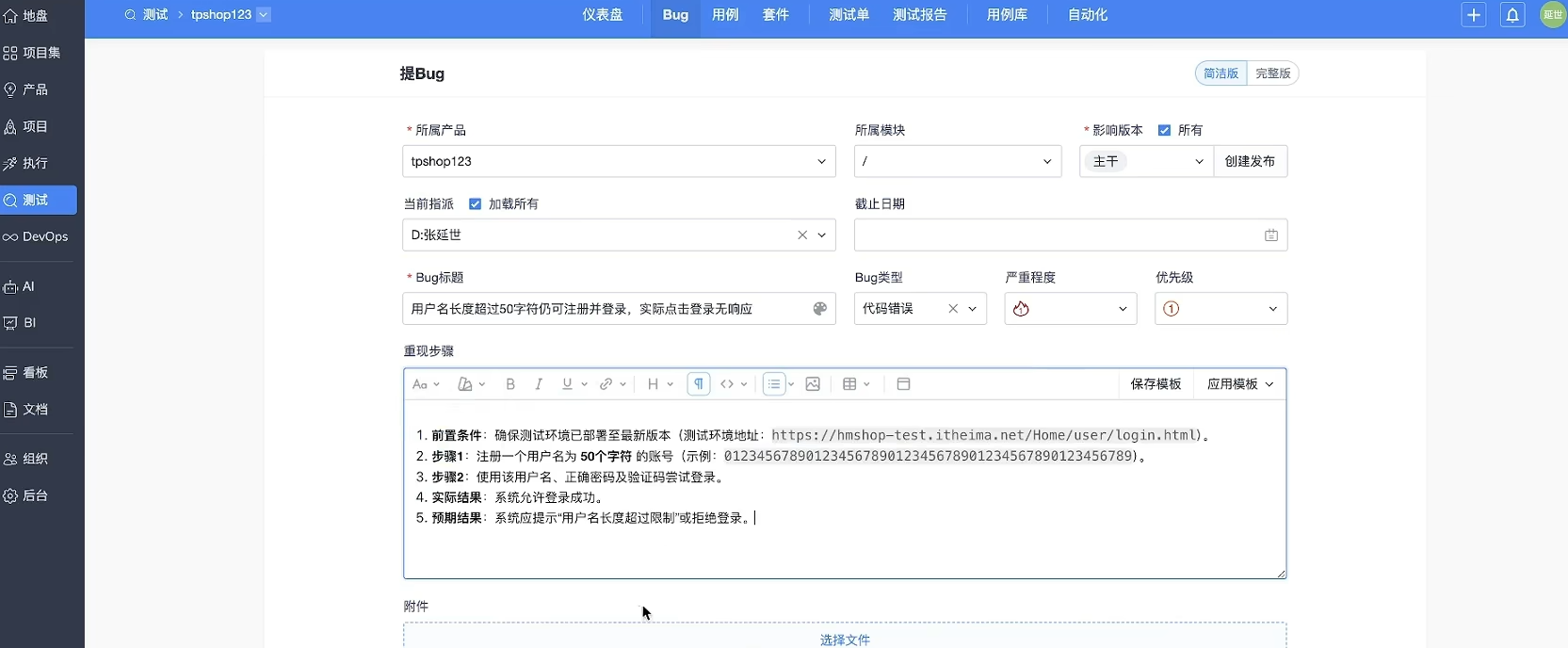Open the 严重程度 dropdown

pos(1071,309)
